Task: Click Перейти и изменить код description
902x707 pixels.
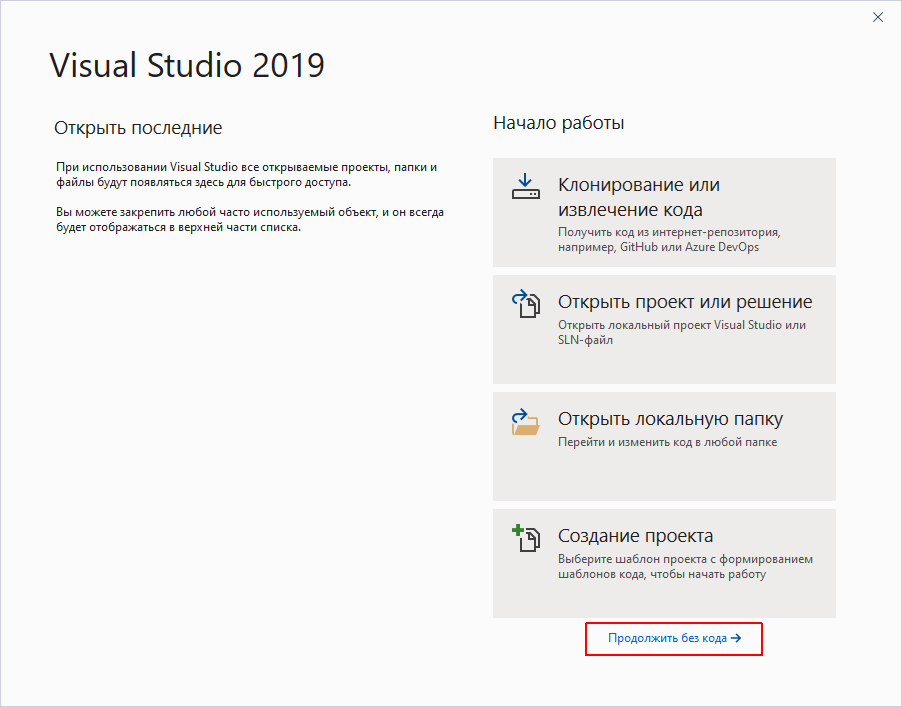Action: pos(667,442)
